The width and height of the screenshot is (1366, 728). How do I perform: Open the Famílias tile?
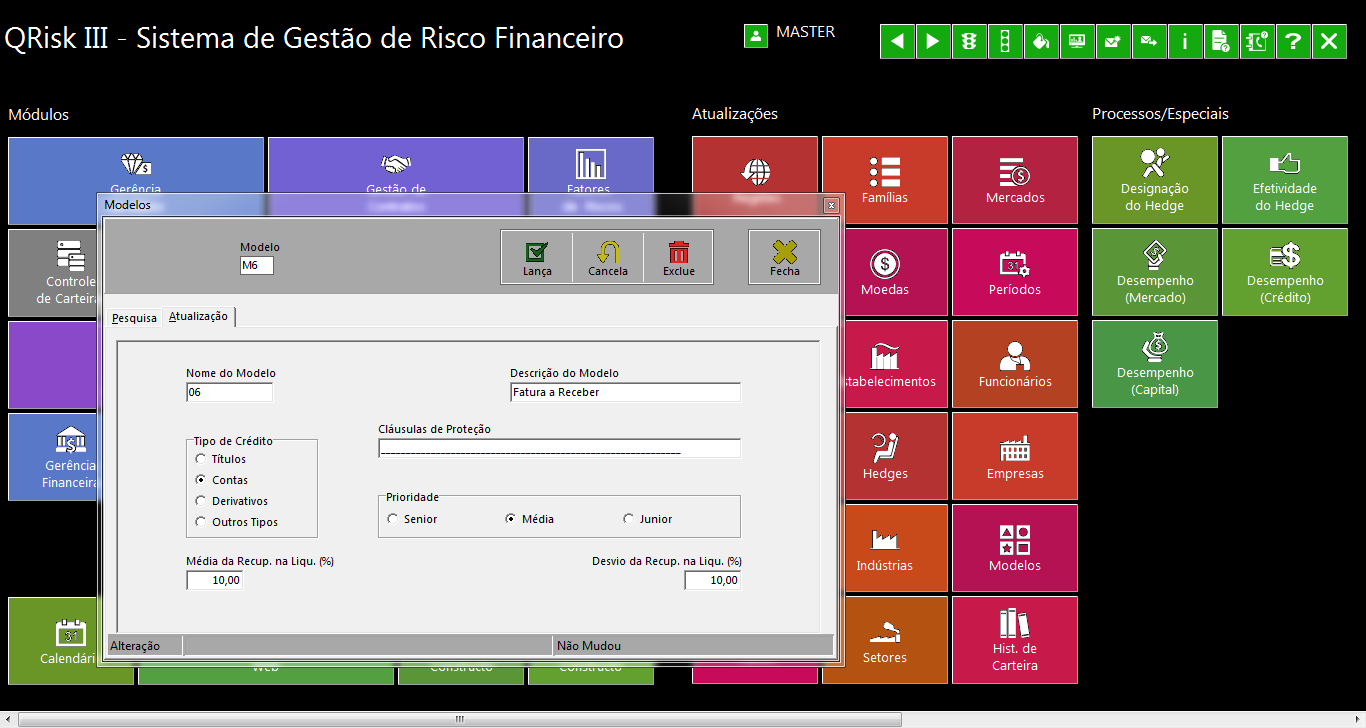click(885, 180)
